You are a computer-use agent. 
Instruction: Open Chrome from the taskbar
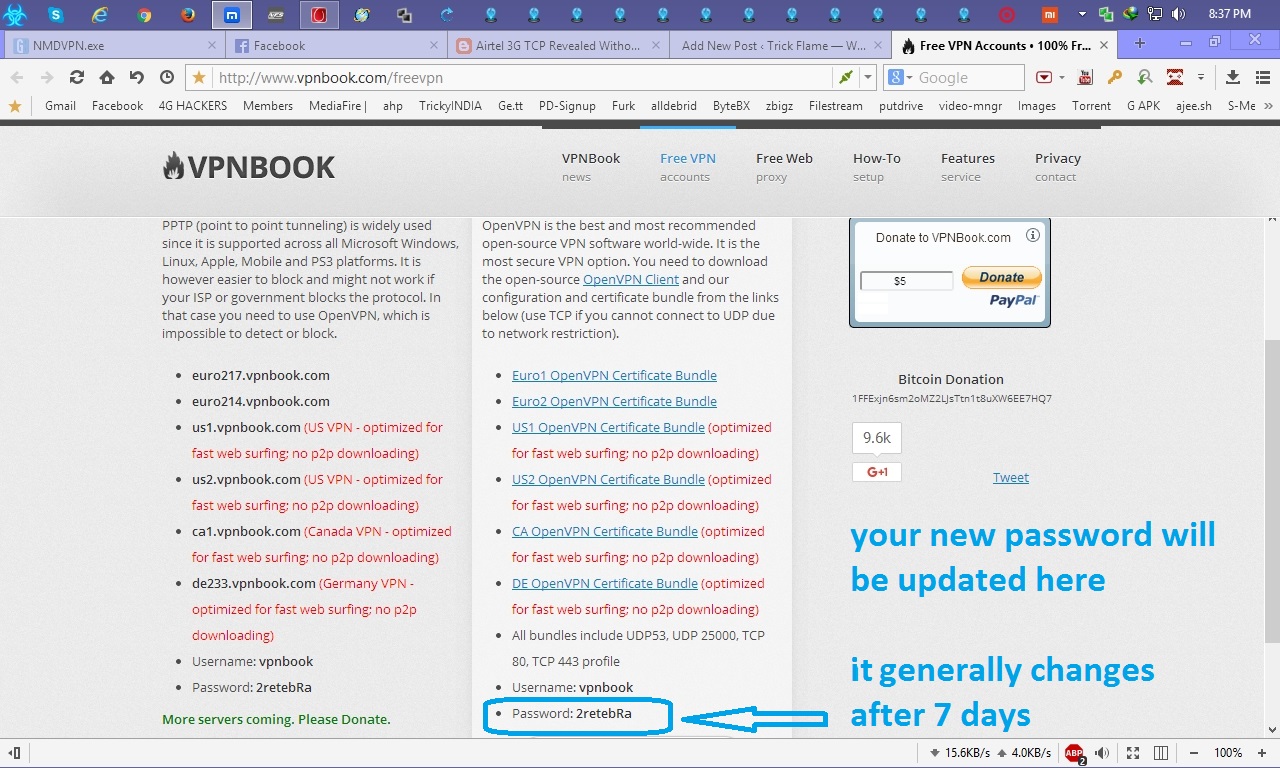144,15
